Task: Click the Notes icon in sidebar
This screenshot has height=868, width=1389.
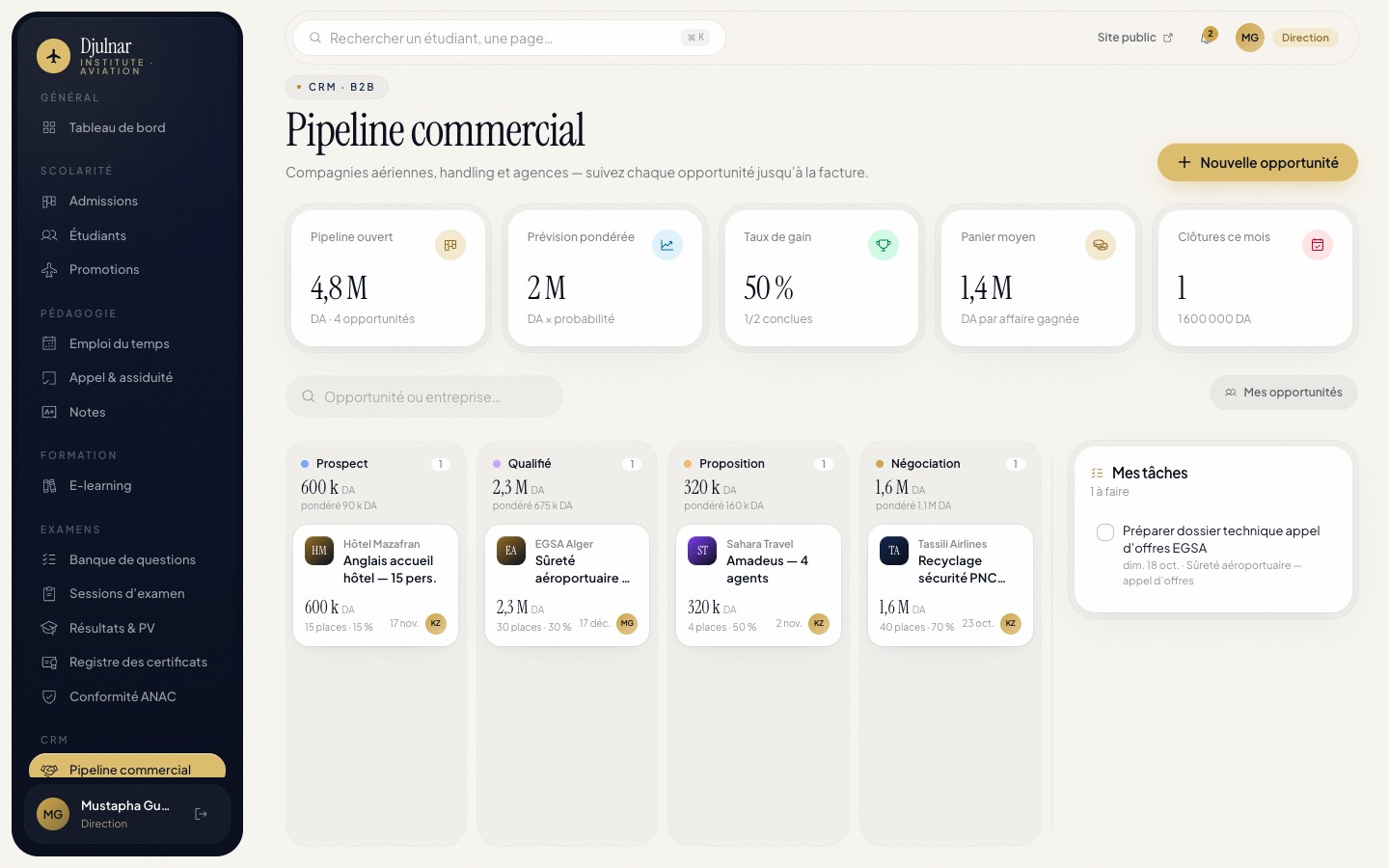Action: point(49,412)
